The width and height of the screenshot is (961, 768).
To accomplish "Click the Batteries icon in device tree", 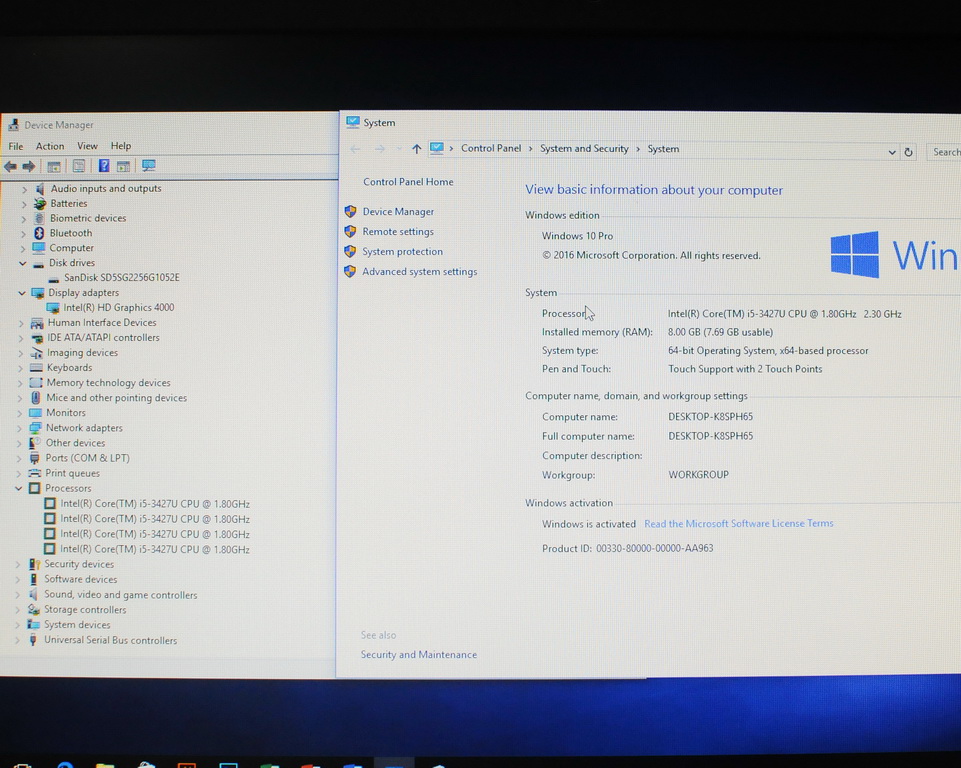I will (x=39, y=203).
